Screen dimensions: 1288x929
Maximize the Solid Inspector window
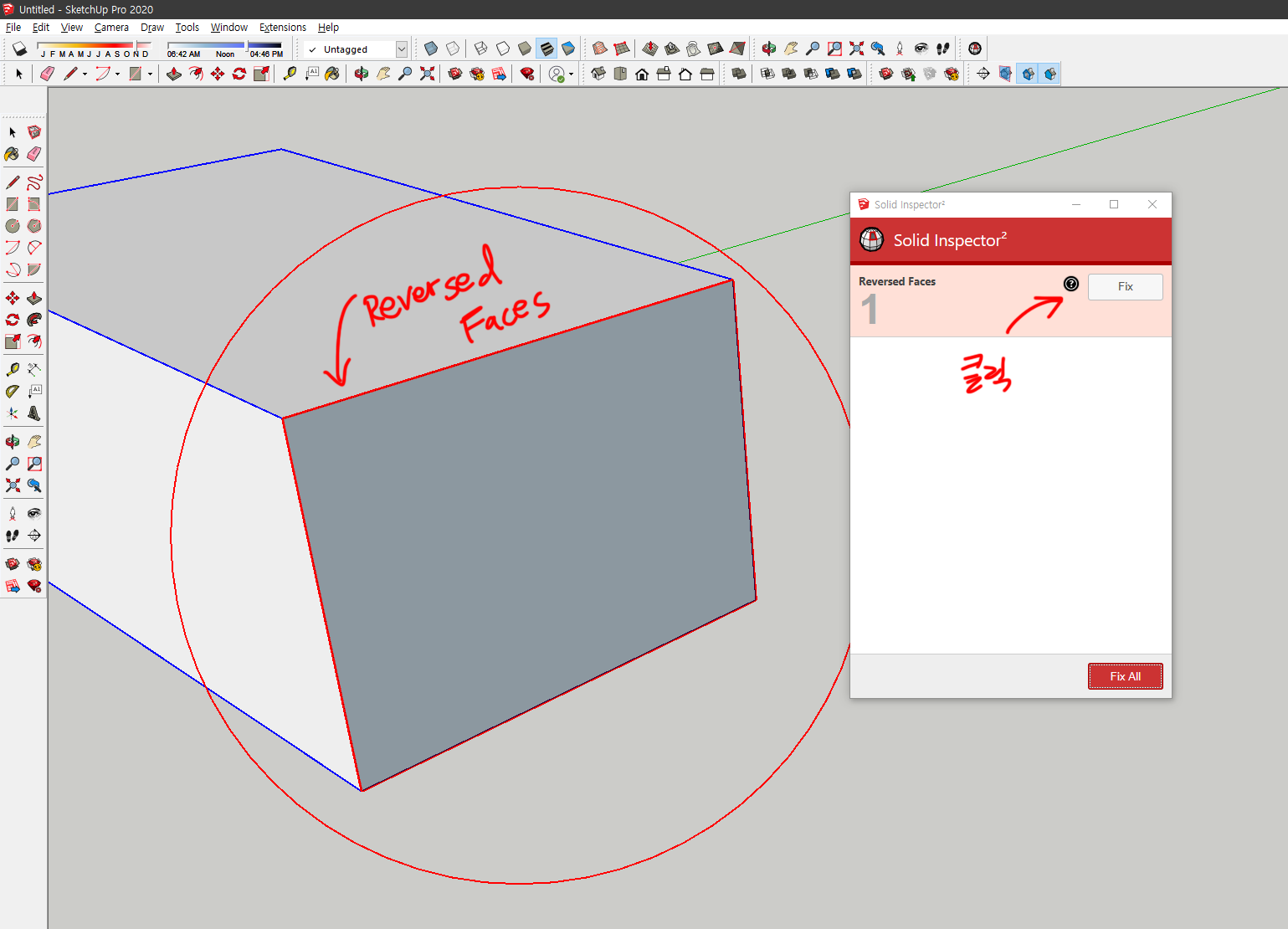click(x=1114, y=204)
